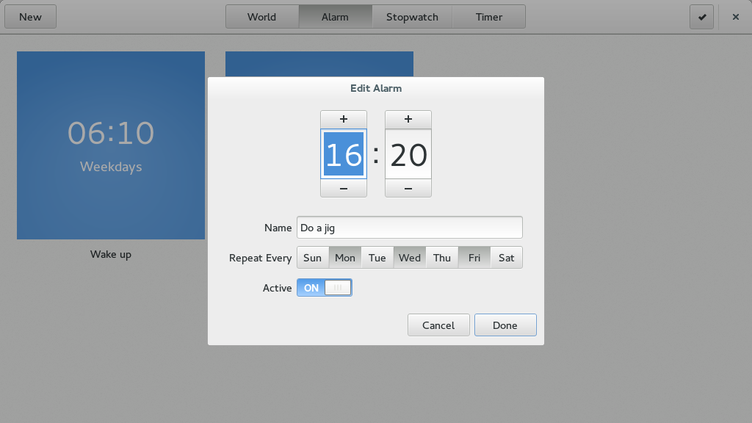Switch to the World tab
The height and width of the screenshot is (423, 752).
[x=262, y=17]
